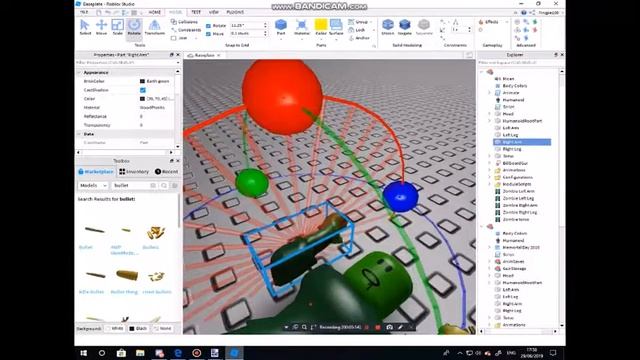Apply Negate solid modeling
The height and width of the screenshot is (360, 640).
404,27
